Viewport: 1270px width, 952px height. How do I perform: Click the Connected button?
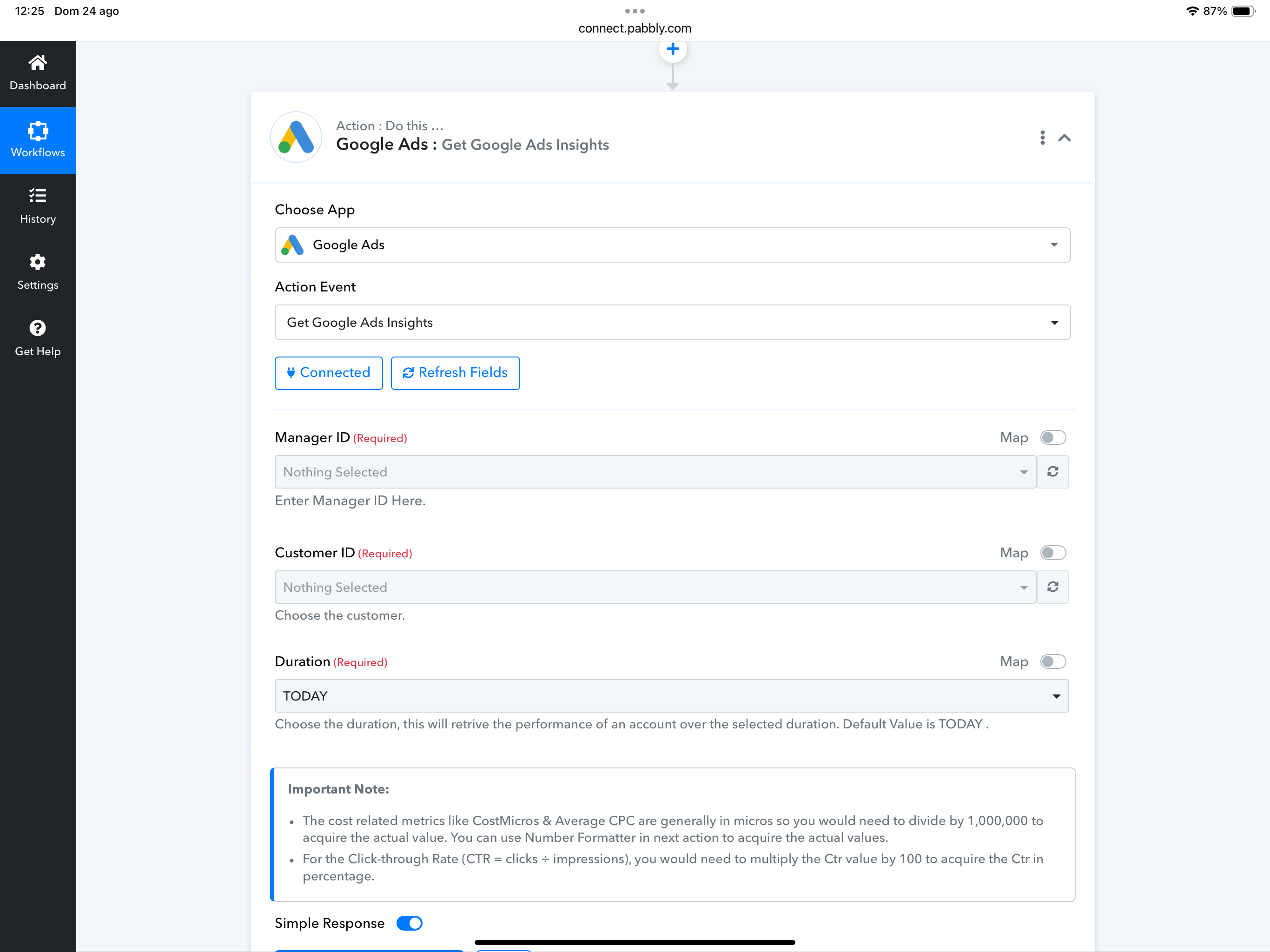coord(328,373)
